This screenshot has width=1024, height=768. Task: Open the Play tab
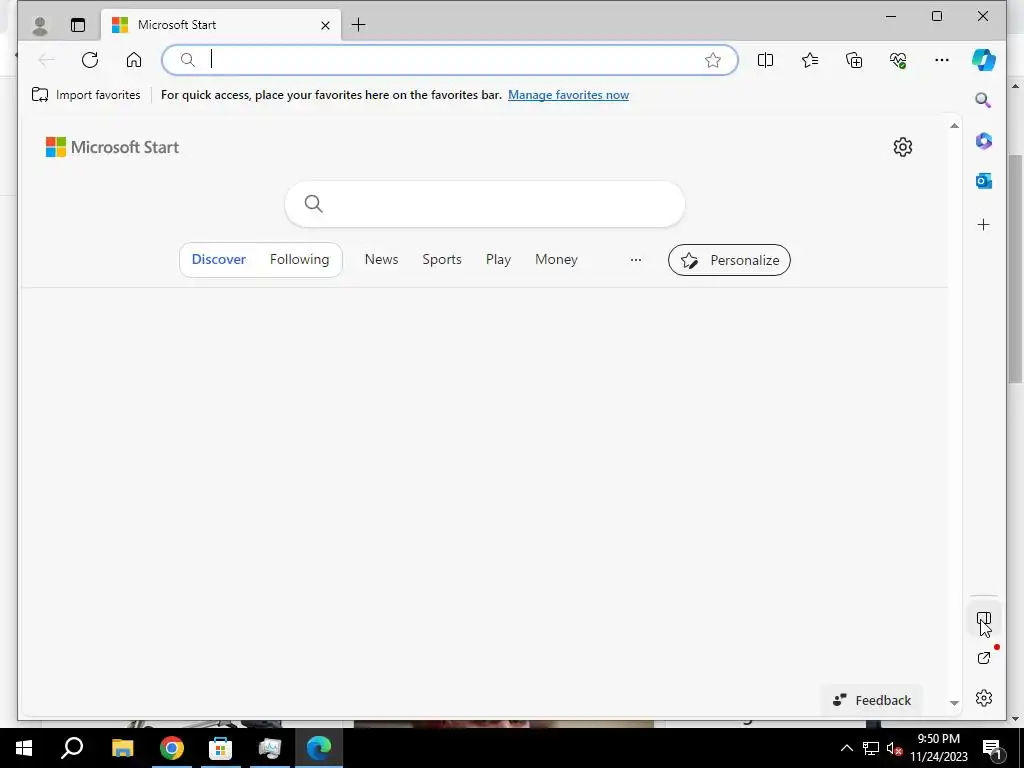click(x=498, y=259)
